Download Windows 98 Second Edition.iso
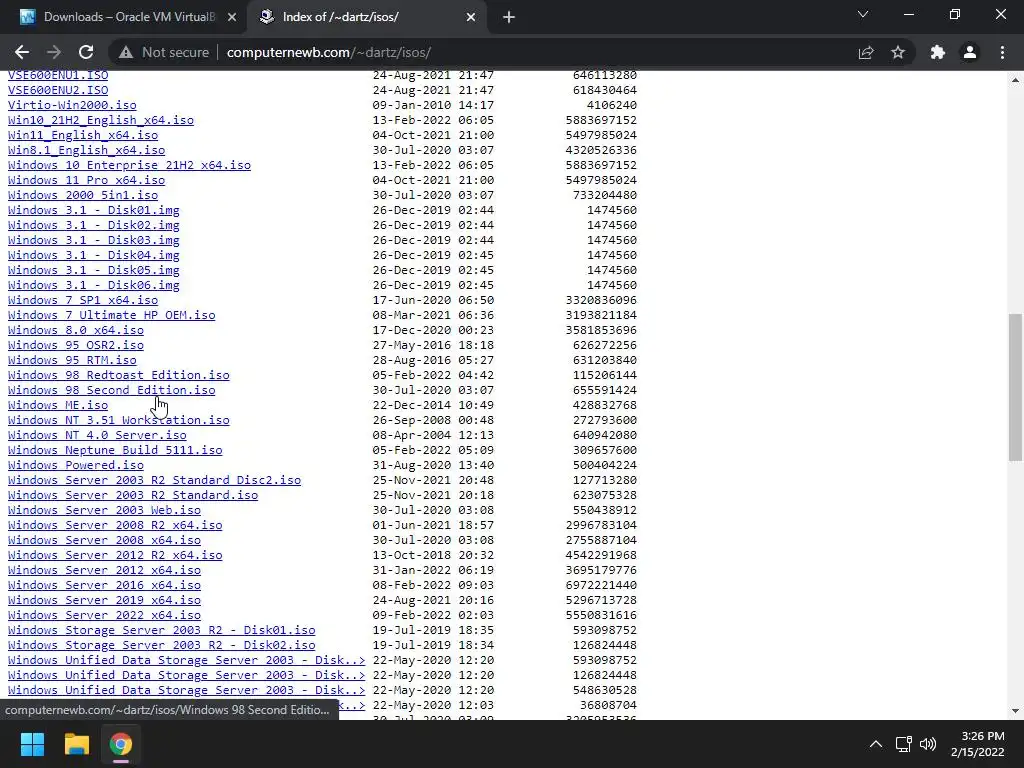This screenshot has width=1024, height=768. point(111,391)
